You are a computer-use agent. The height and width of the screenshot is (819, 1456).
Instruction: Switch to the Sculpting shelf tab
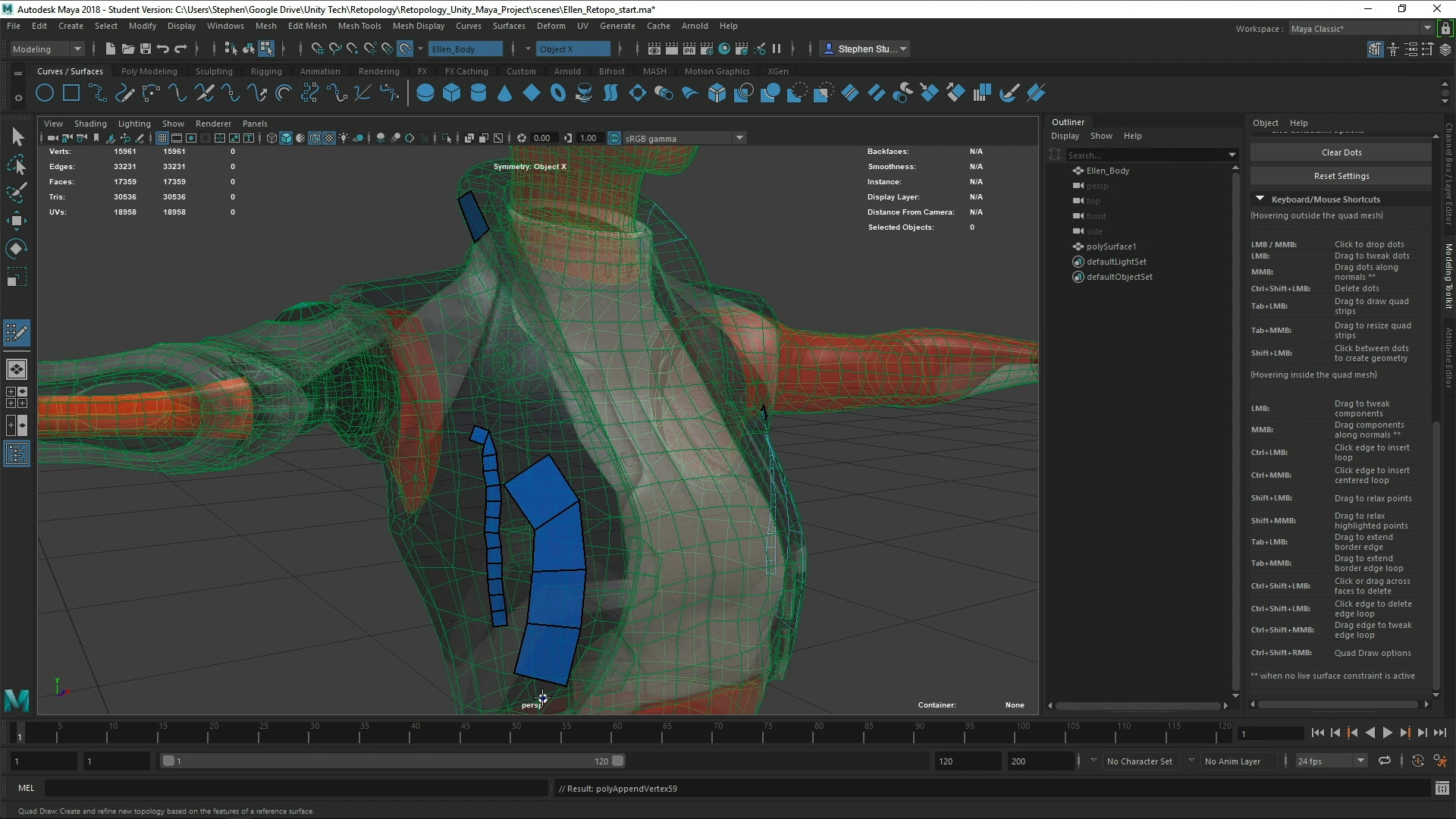[214, 71]
